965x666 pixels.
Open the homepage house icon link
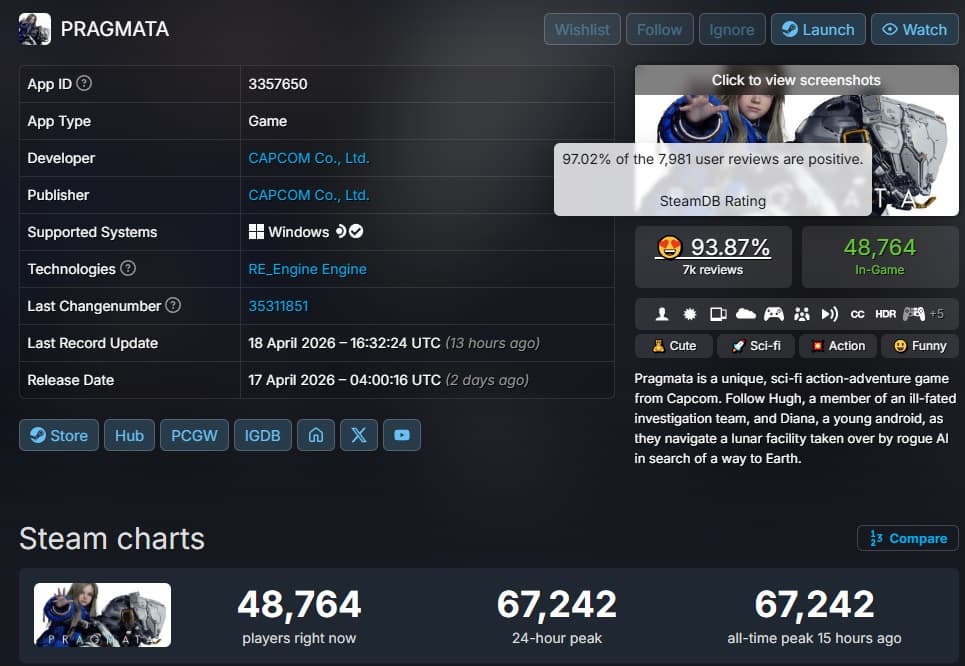click(316, 435)
